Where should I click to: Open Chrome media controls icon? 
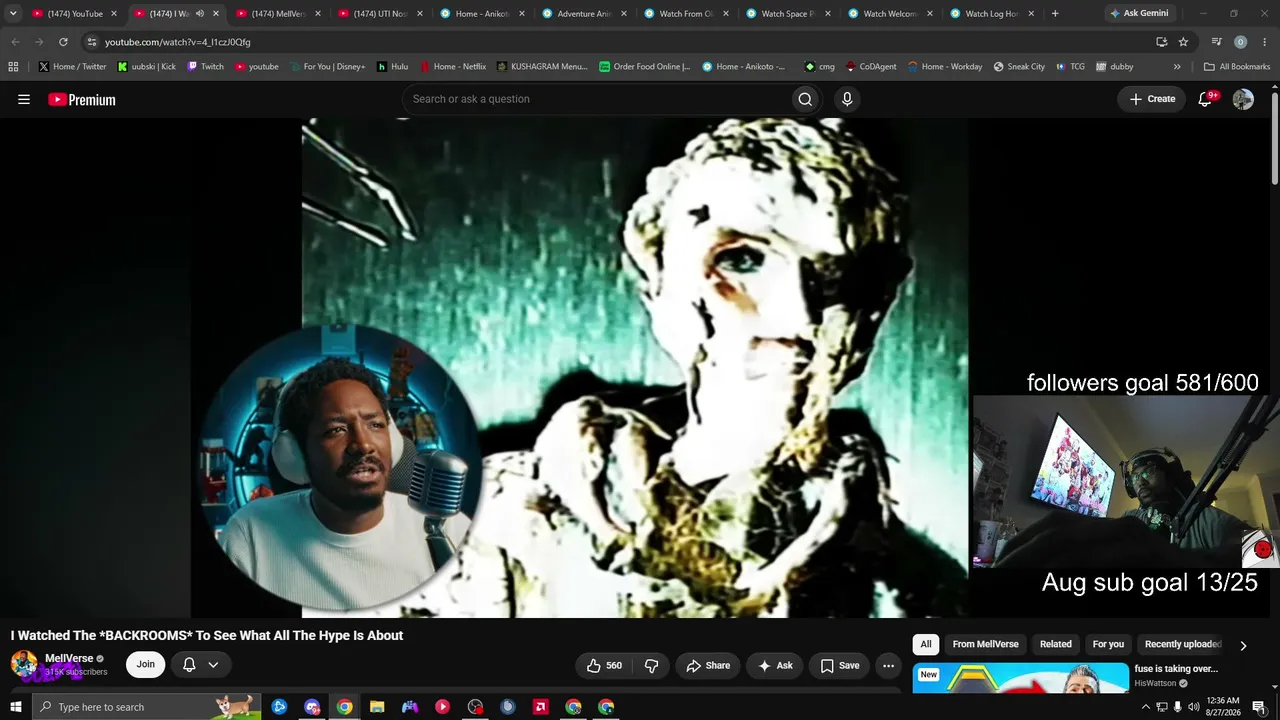tap(1216, 42)
